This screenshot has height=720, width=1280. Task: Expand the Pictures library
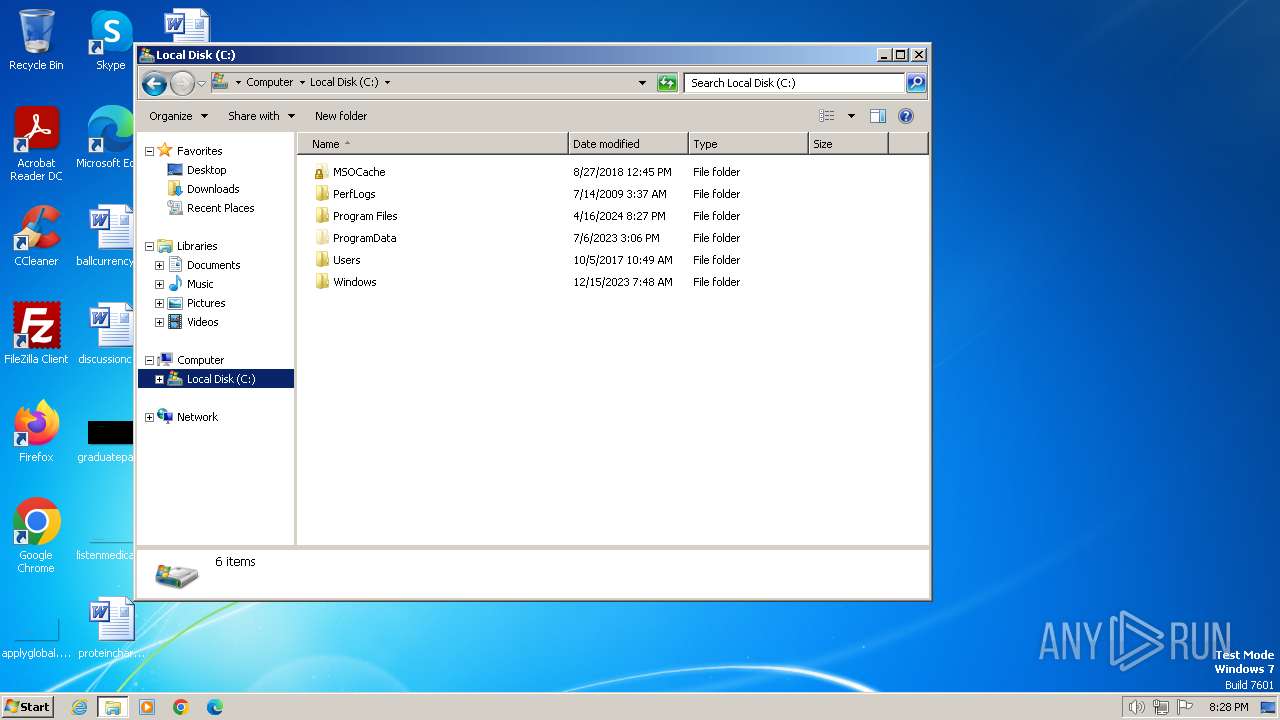click(x=159, y=303)
